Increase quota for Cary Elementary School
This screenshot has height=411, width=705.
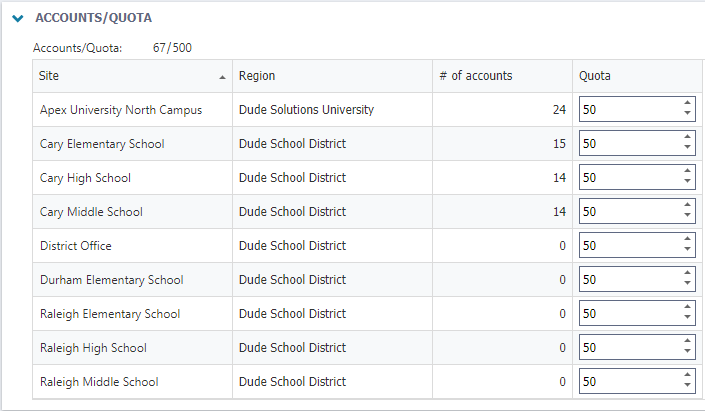[x=687, y=138]
